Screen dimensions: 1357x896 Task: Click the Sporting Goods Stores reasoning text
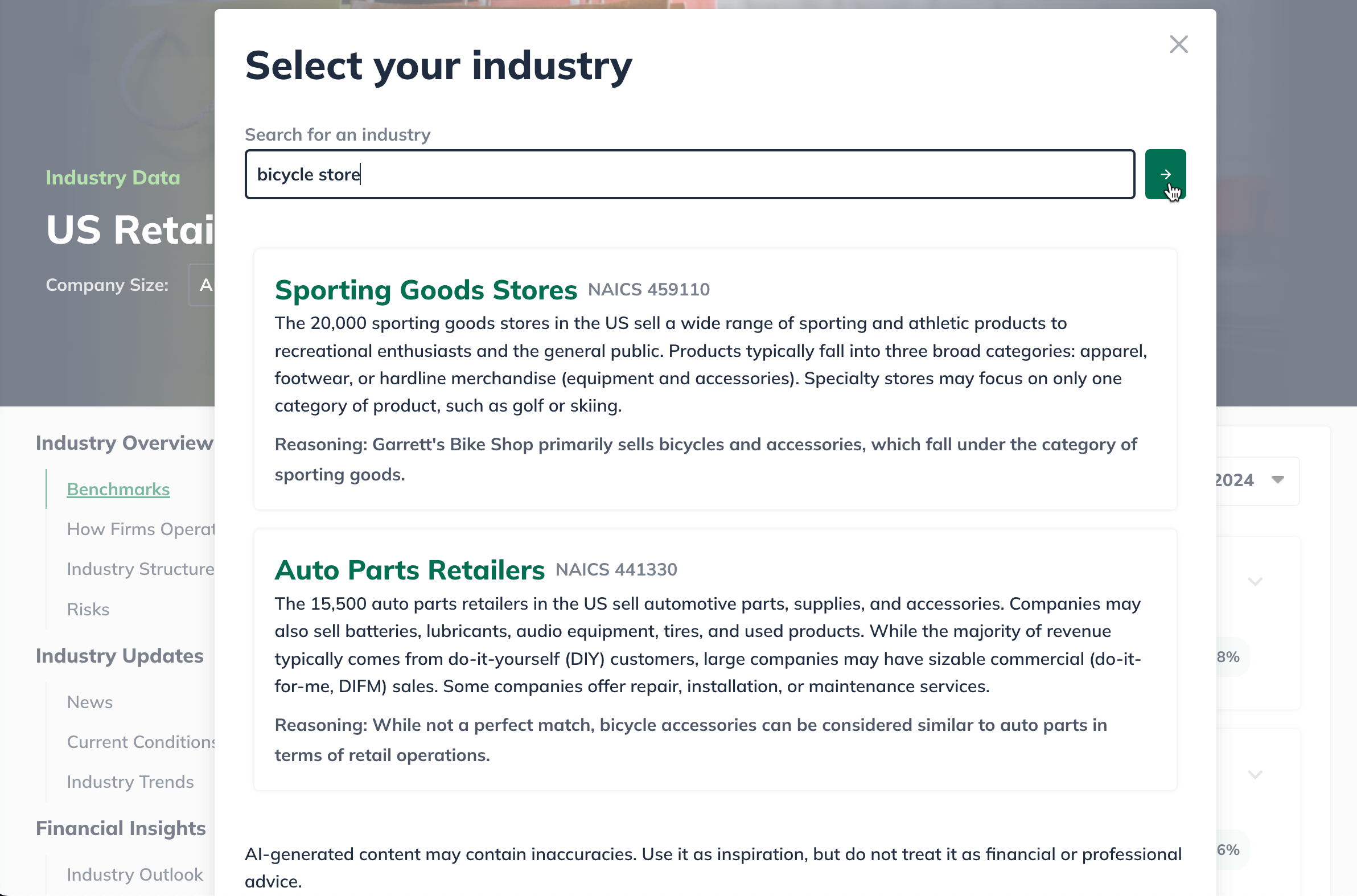(706, 459)
